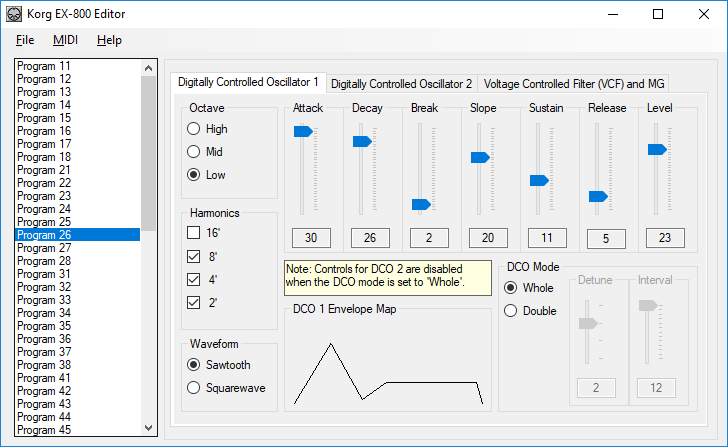The width and height of the screenshot is (728, 447).
Task: Open the File menu
Action: click(25, 40)
